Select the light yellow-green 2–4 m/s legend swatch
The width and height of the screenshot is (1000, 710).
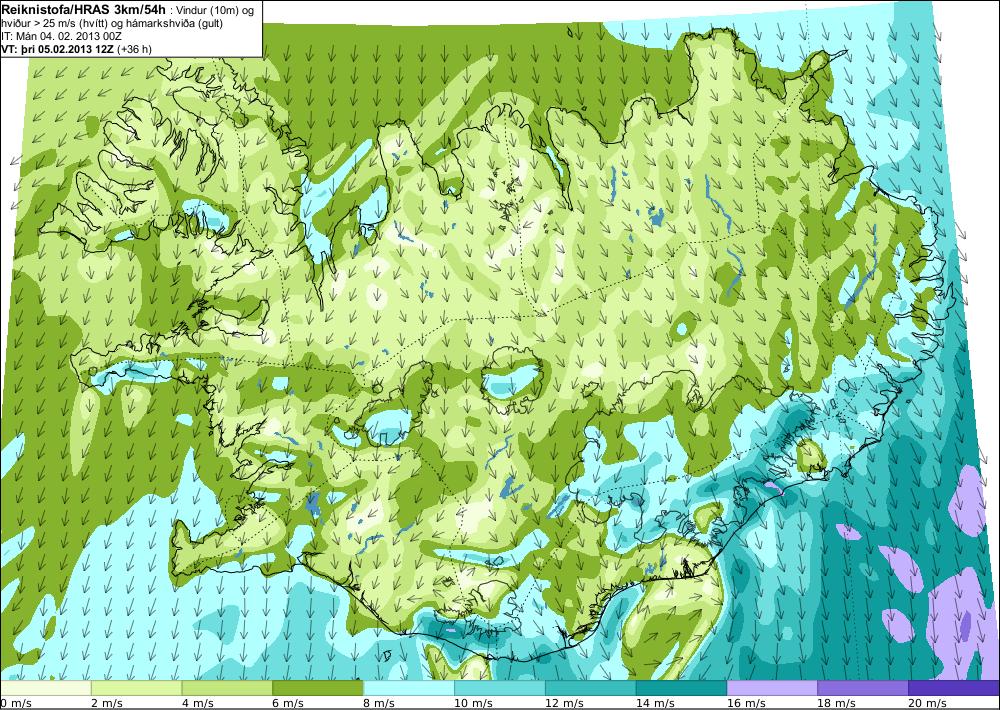tap(136, 688)
